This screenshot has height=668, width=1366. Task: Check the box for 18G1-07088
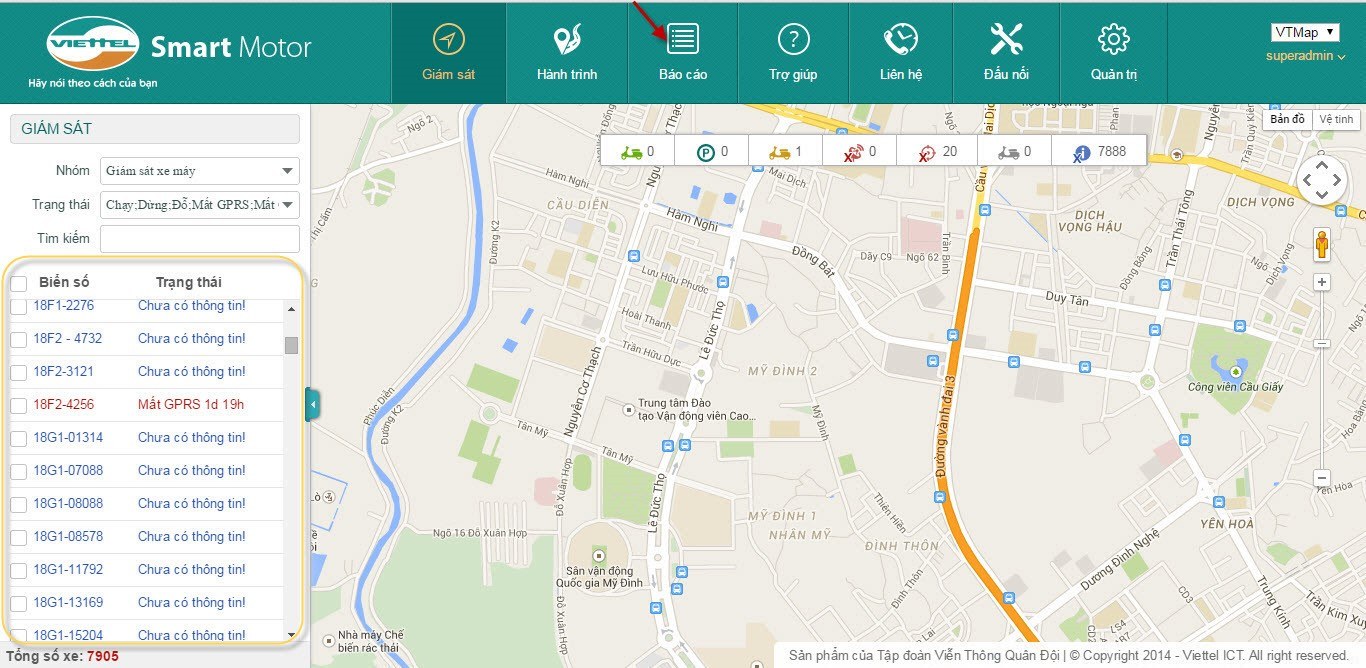point(18,471)
